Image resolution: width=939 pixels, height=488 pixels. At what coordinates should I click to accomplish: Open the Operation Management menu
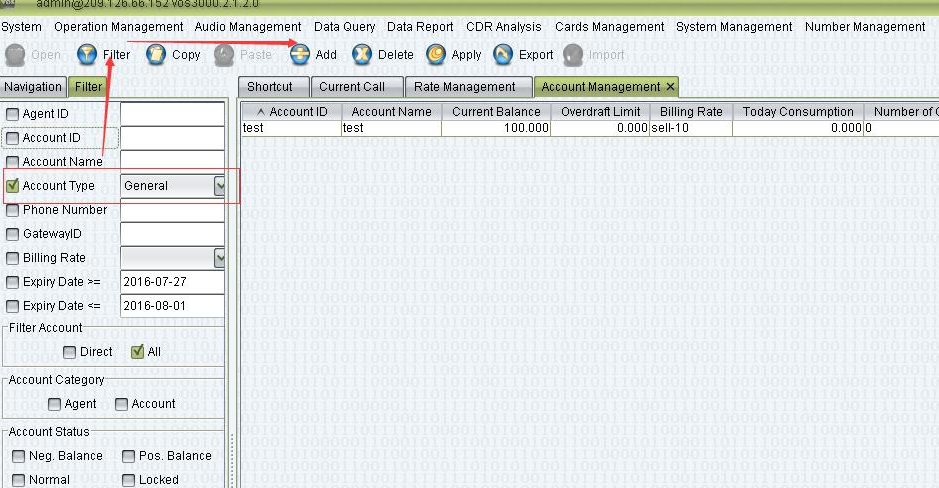119,27
